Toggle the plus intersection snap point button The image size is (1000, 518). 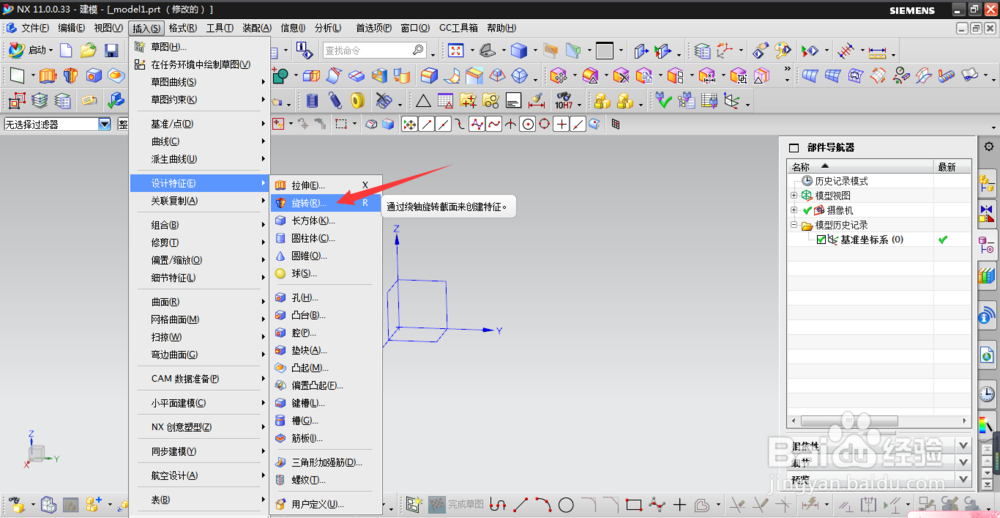point(561,124)
